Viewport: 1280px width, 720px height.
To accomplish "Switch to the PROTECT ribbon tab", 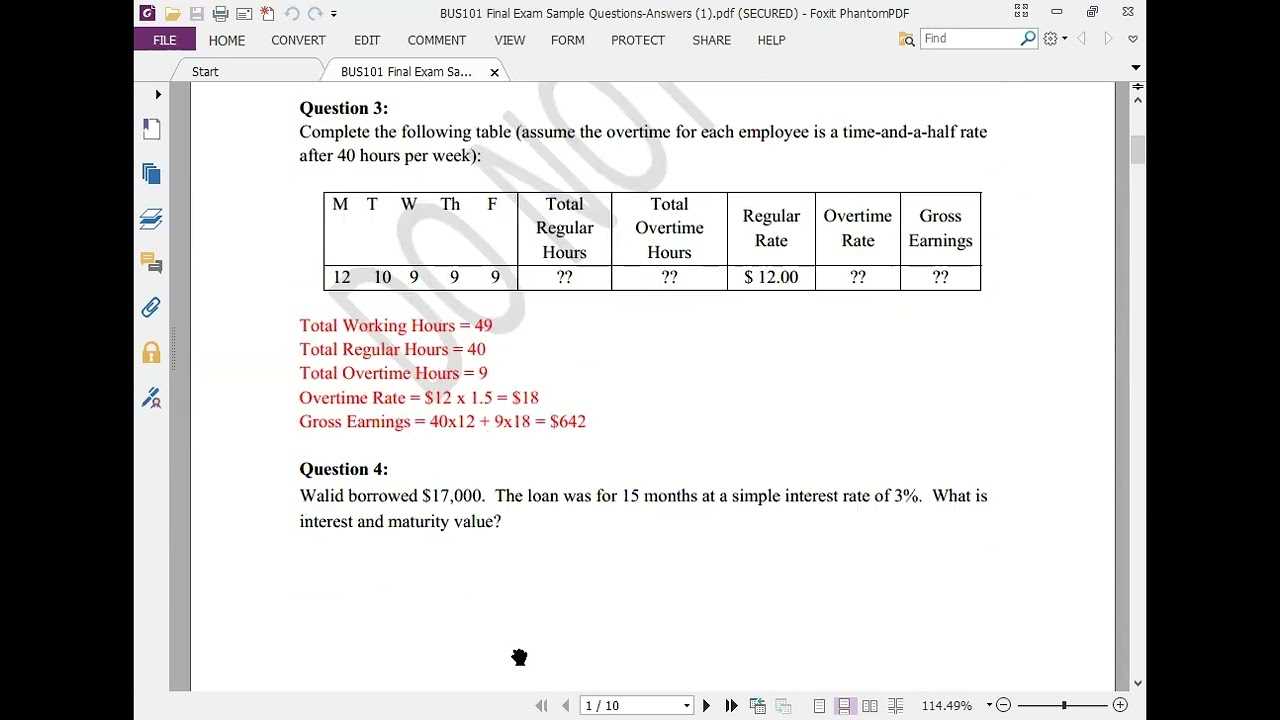I will point(638,40).
